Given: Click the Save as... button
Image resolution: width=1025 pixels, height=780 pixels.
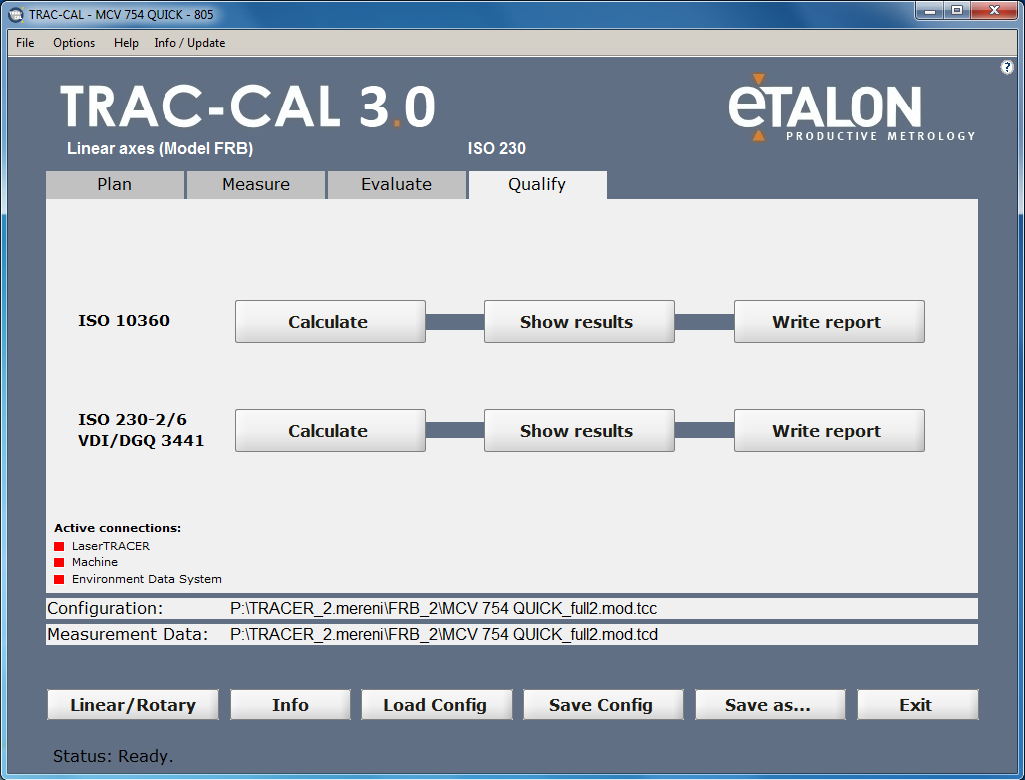Looking at the screenshot, I should coord(770,705).
